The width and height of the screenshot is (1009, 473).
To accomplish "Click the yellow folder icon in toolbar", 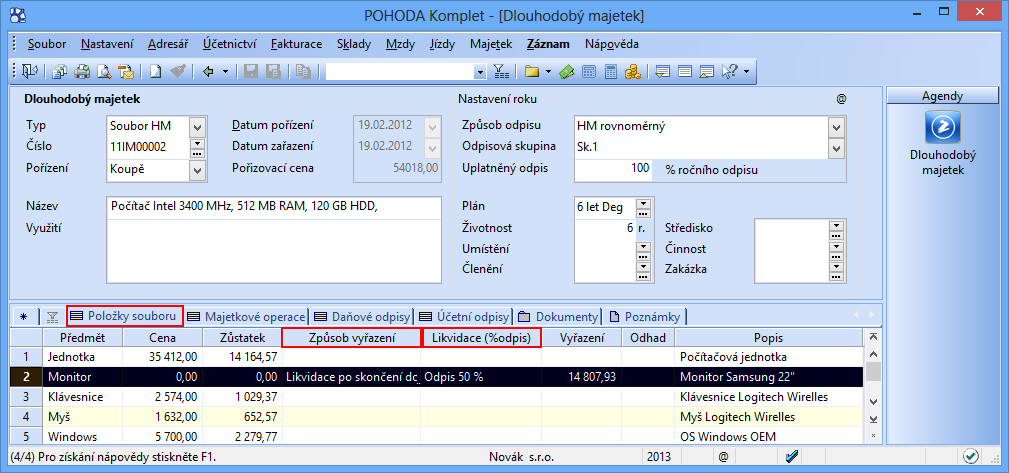I will click(531, 71).
